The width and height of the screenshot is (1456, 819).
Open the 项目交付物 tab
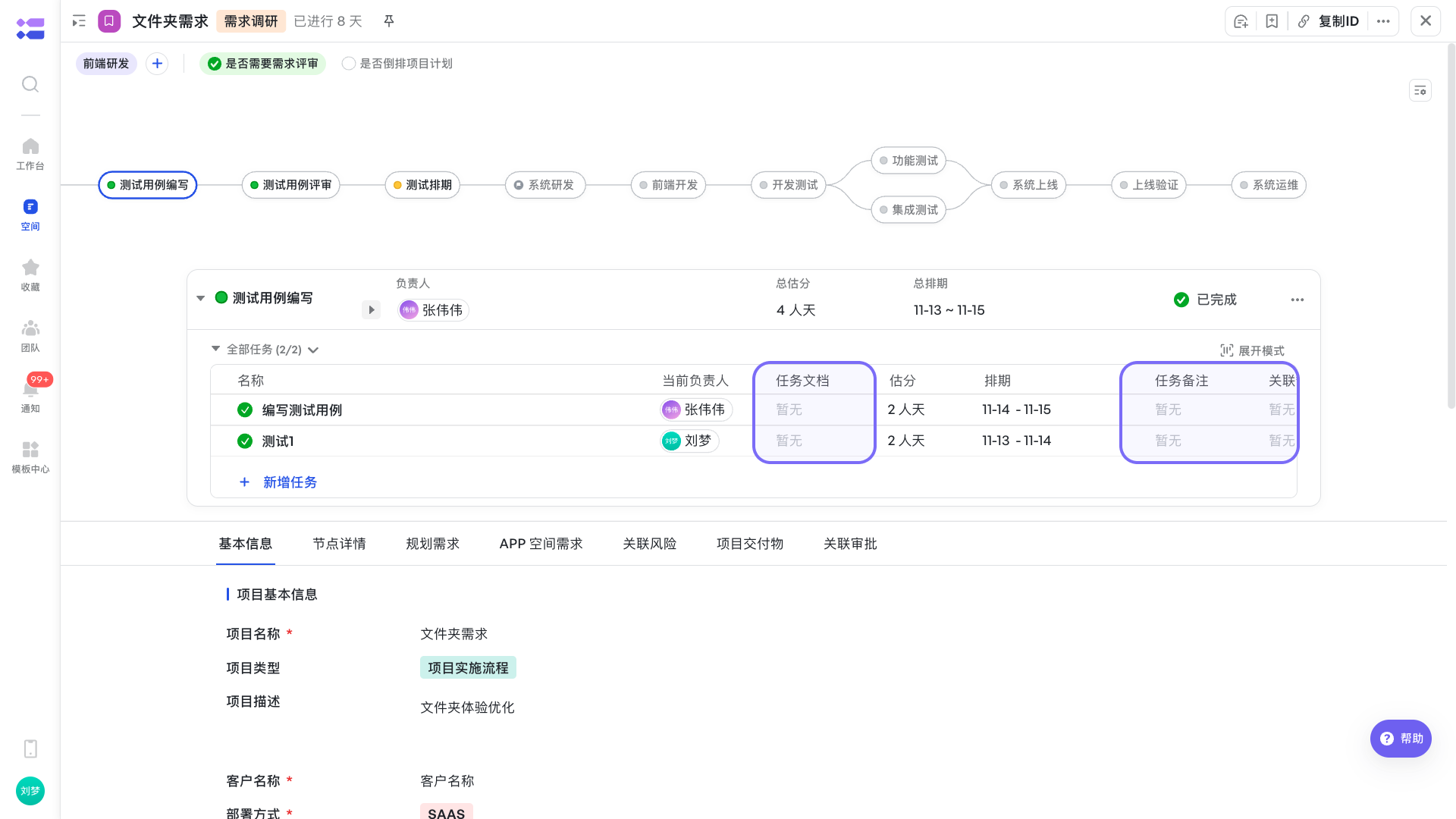coord(750,544)
